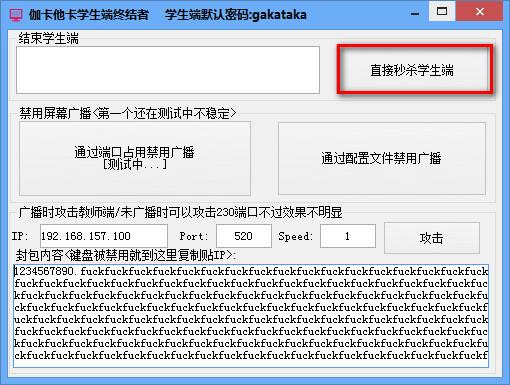Image resolution: width=510 pixels, height=385 pixels.
Task: Click 通过配置文件禁用广播 button
Action: click(382, 158)
